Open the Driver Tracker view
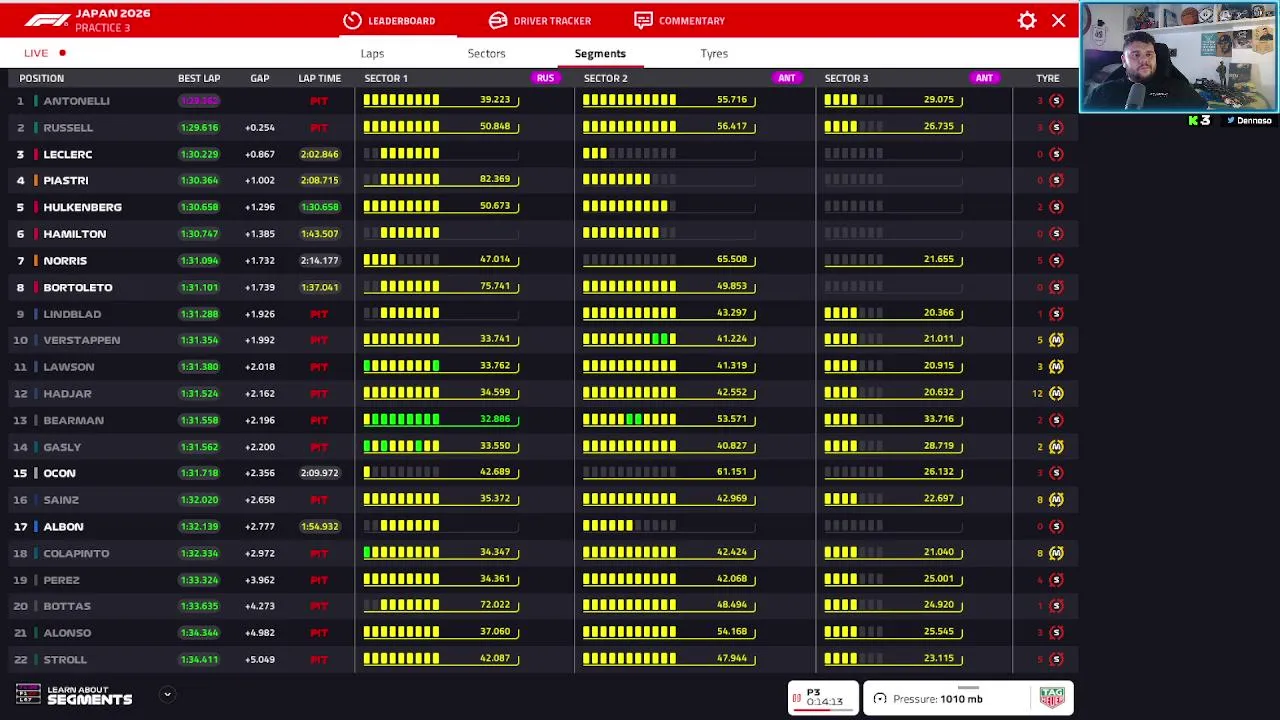 tap(540, 20)
